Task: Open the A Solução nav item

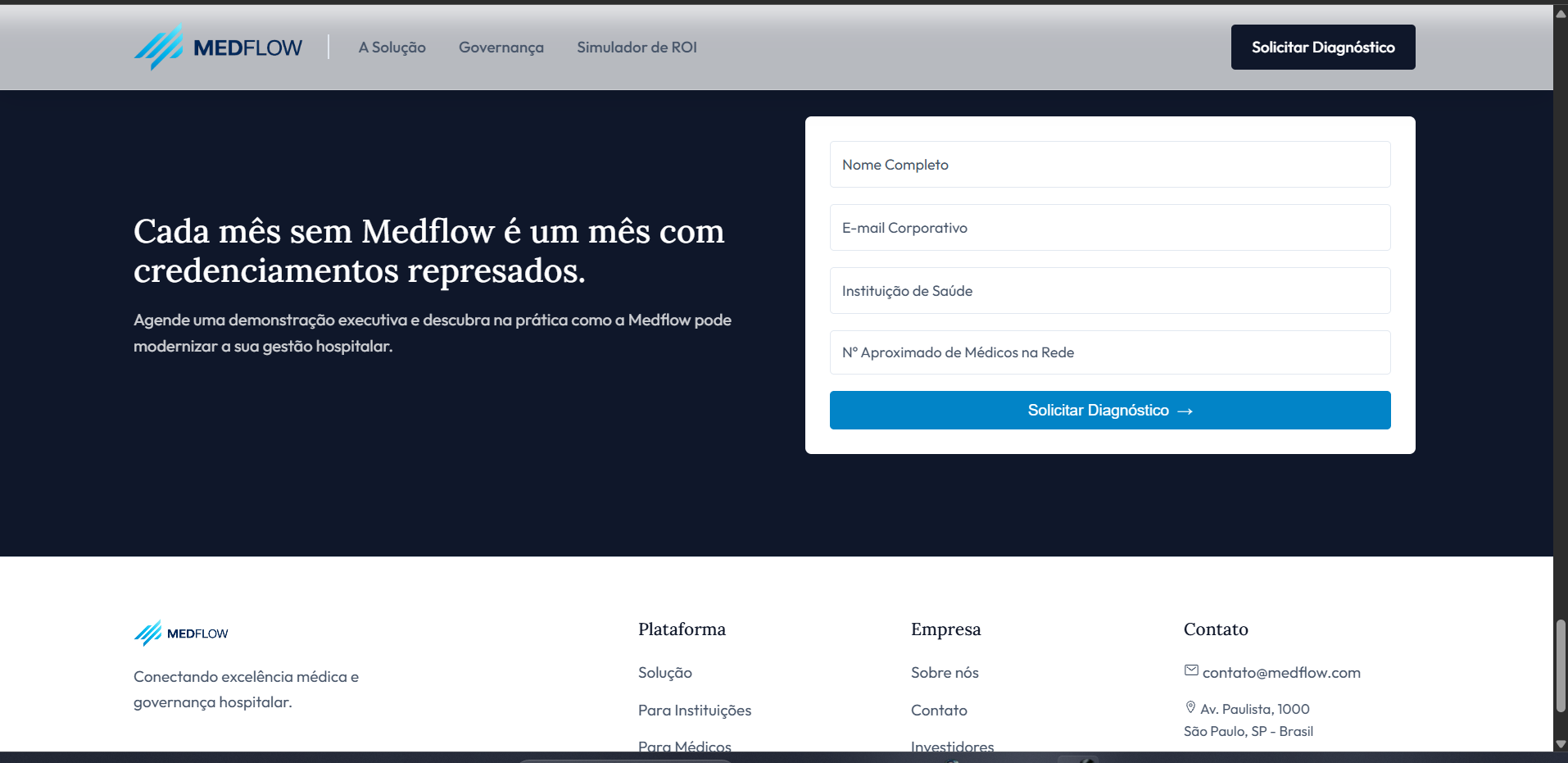Action: coord(392,48)
